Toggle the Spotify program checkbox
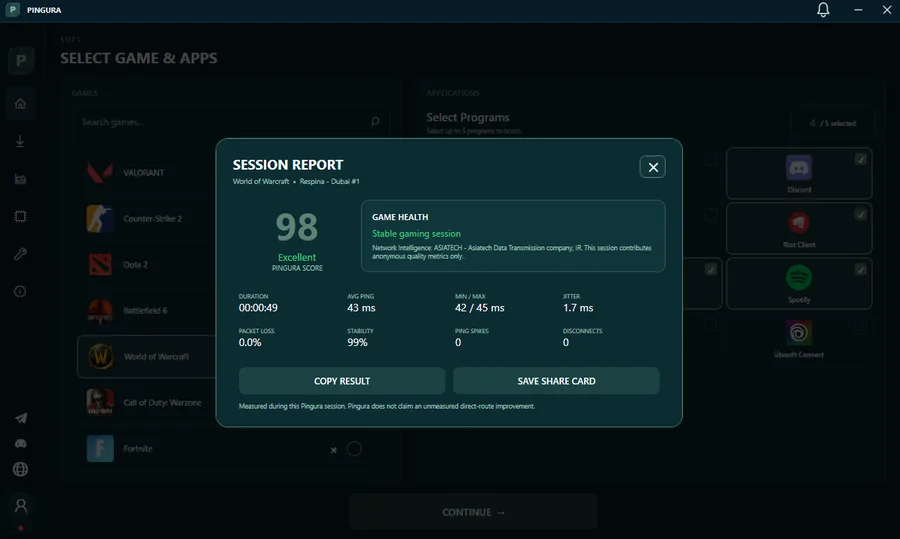Screen dimensions: 900x539 point(860,269)
